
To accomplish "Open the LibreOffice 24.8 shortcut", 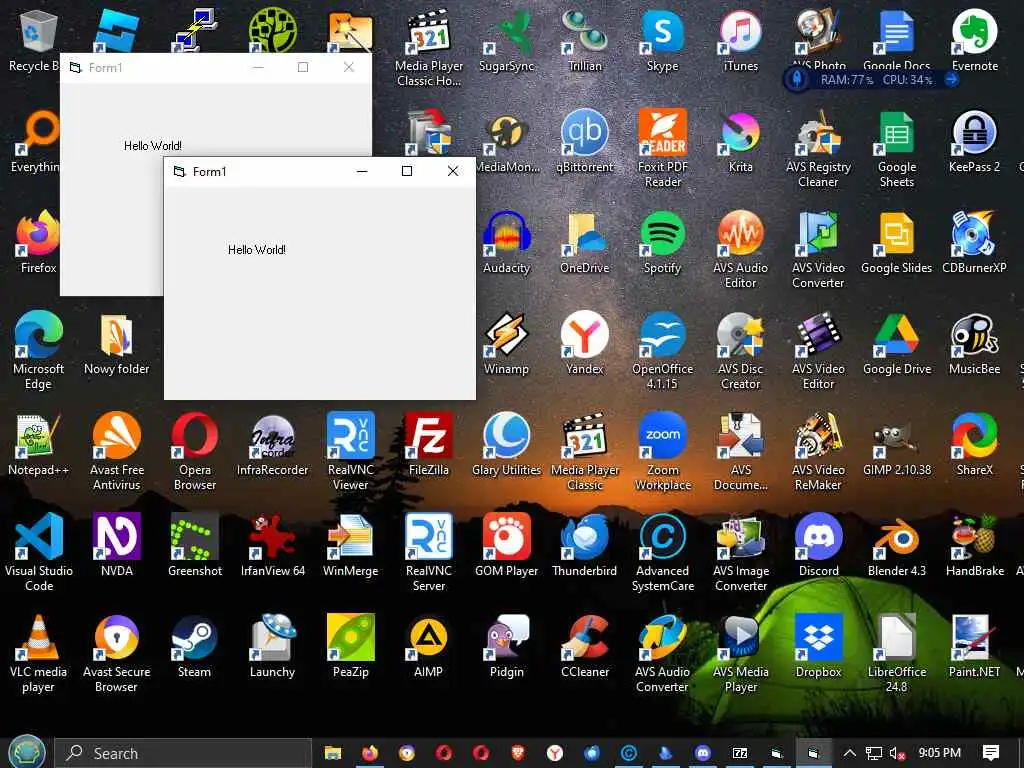I will [x=897, y=653].
